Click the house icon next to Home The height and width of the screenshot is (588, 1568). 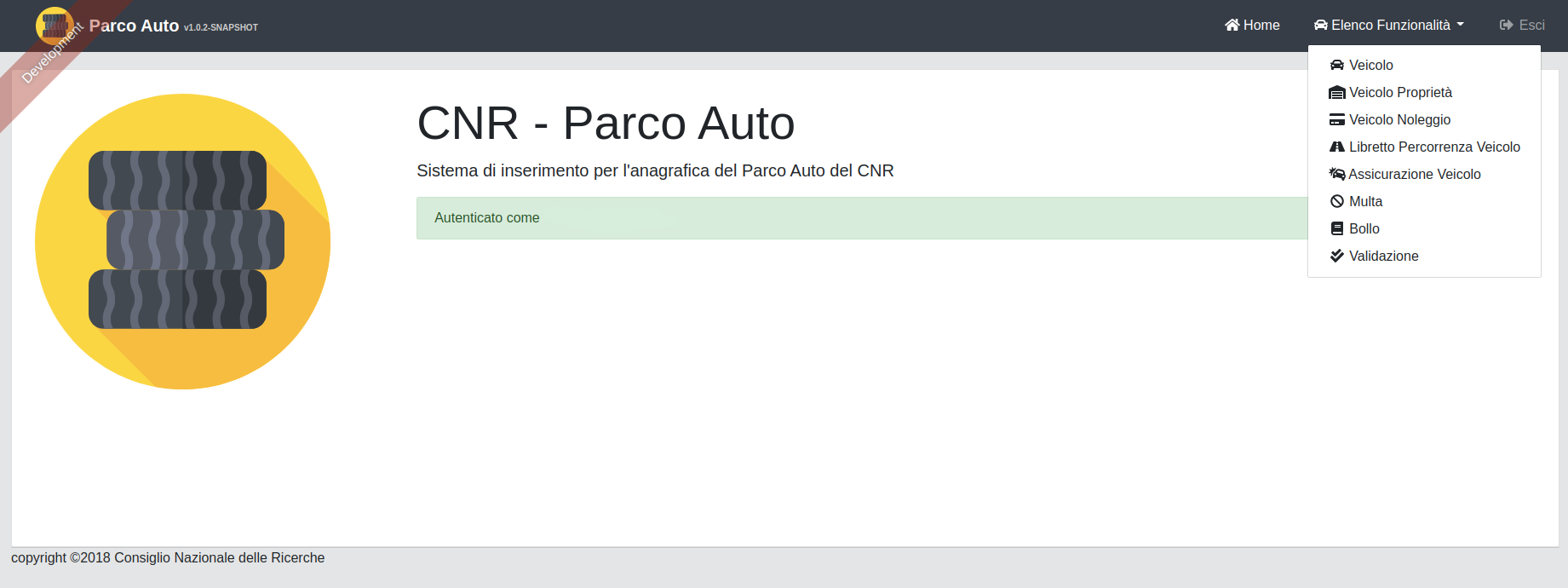point(1232,25)
